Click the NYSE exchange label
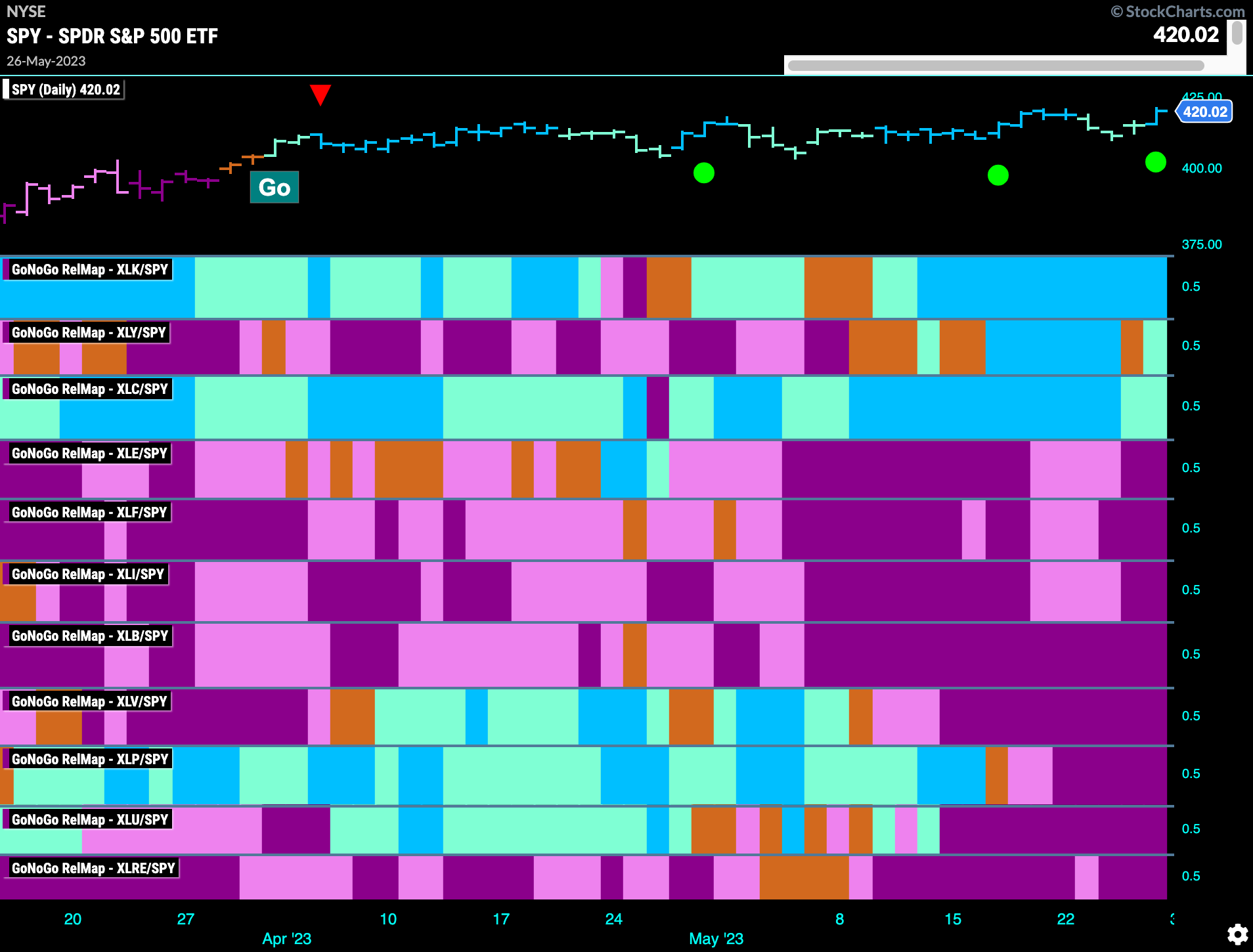The width and height of the screenshot is (1253, 952). [26, 11]
